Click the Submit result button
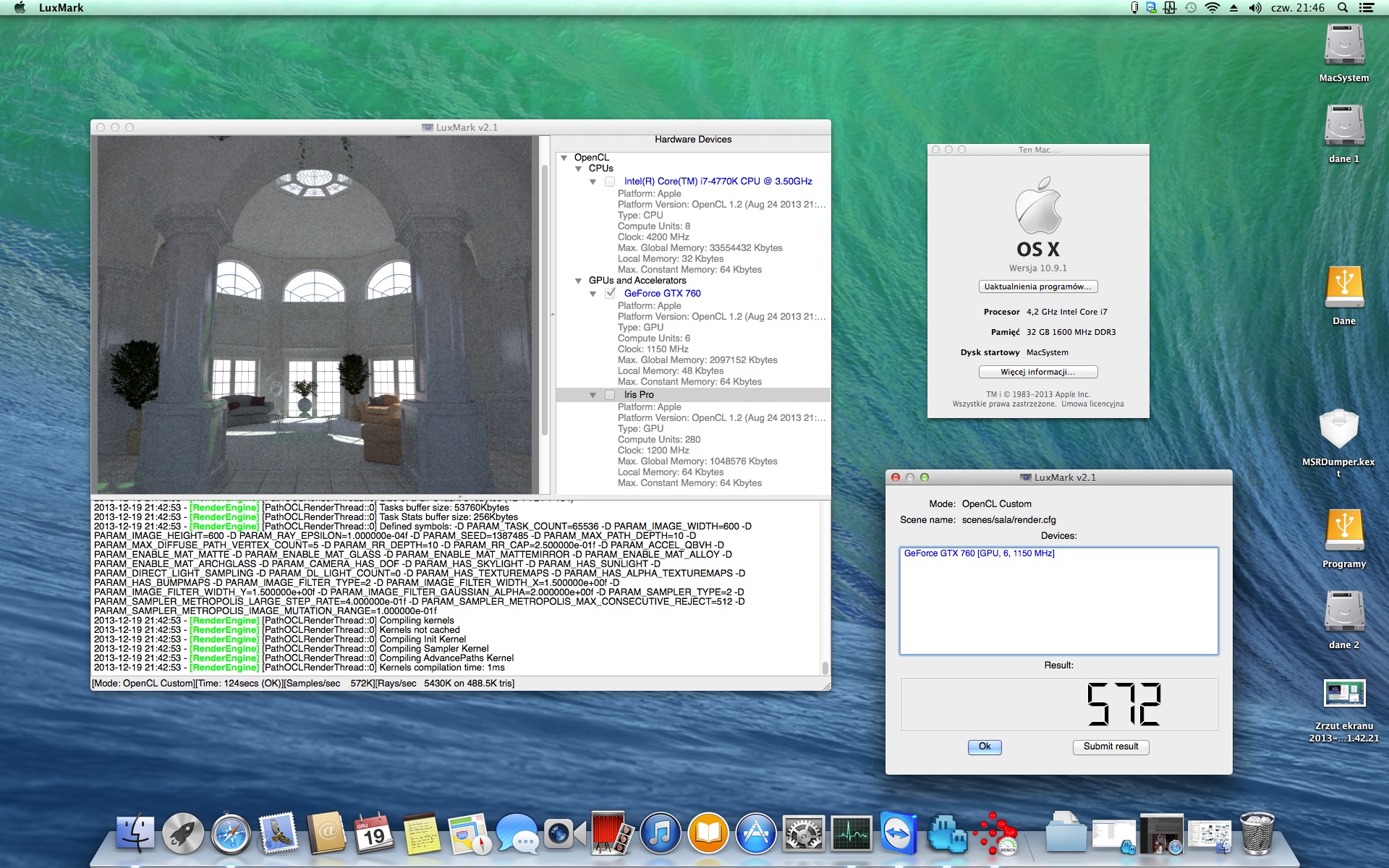Screen dimensions: 1389x868 (x=1110, y=746)
